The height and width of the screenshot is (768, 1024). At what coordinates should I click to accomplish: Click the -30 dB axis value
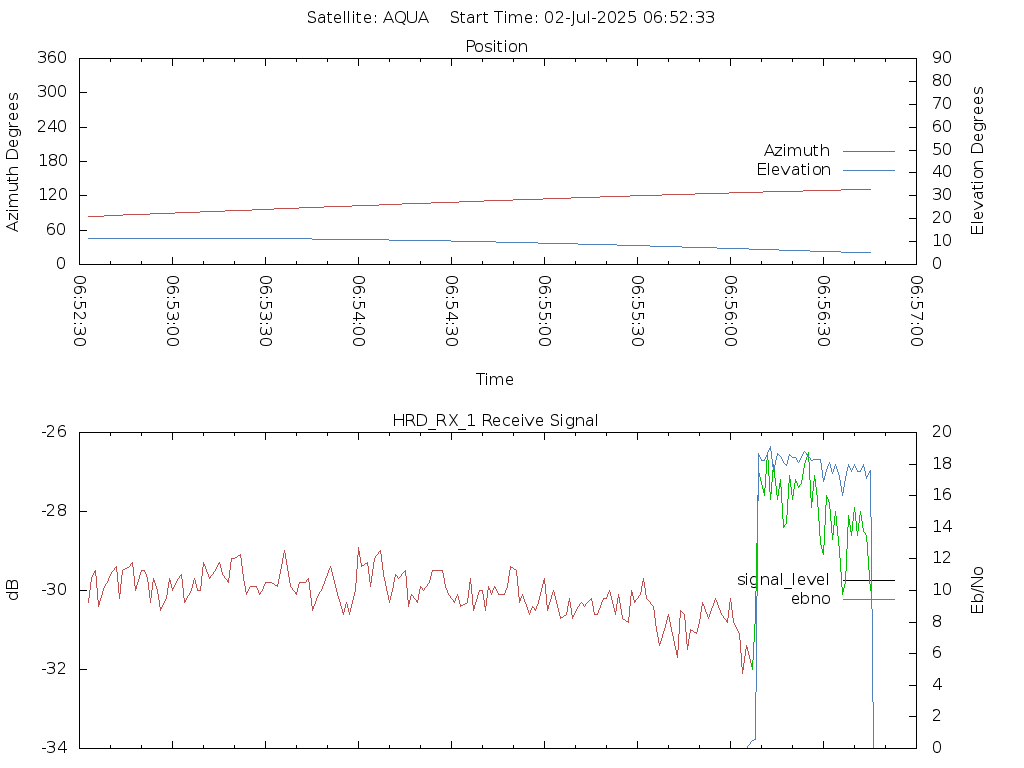pyautogui.click(x=54, y=590)
